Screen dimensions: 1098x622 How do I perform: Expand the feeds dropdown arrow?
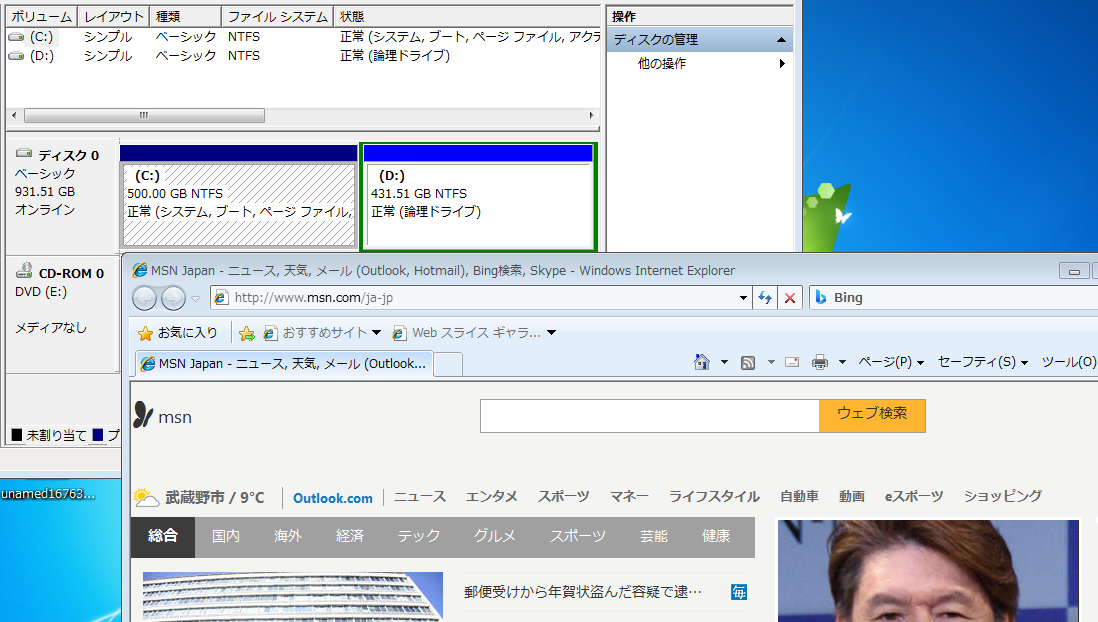(x=771, y=362)
